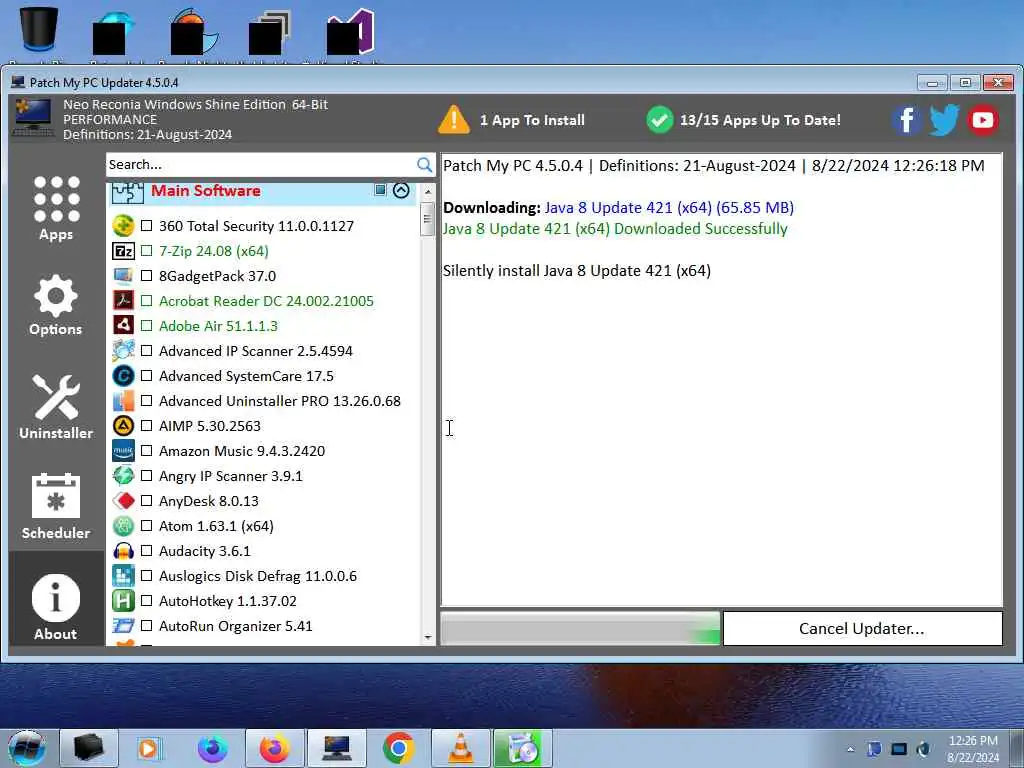Click the 8GadgetPack app icon

123,276
